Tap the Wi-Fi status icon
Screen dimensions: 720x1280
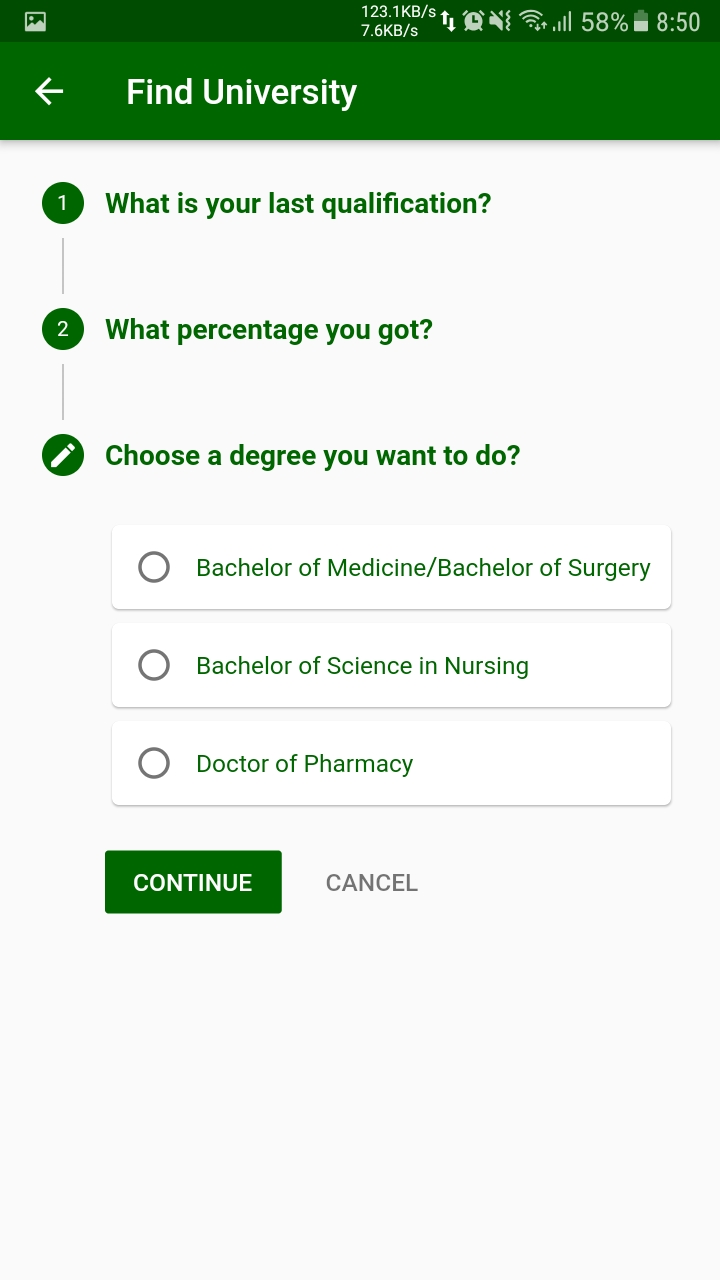pyautogui.click(x=534, y=21)
